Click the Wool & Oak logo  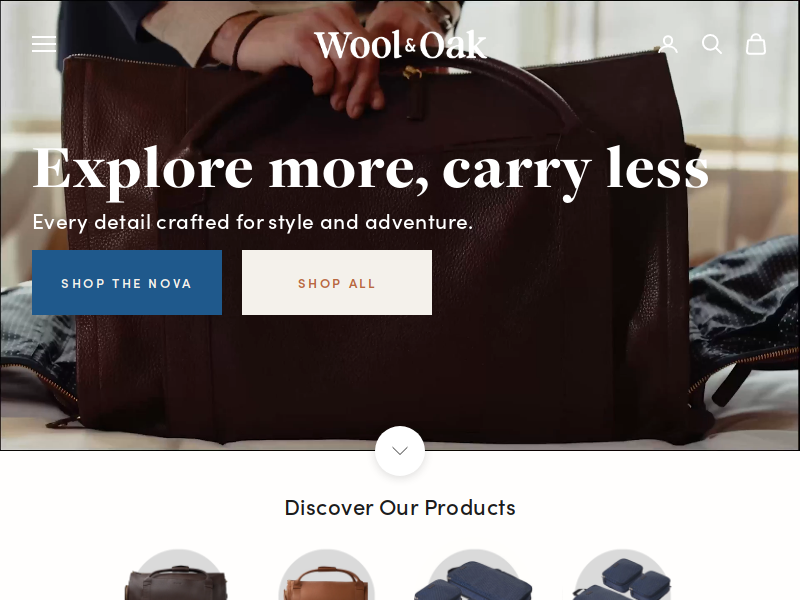[x=400, y=45]
